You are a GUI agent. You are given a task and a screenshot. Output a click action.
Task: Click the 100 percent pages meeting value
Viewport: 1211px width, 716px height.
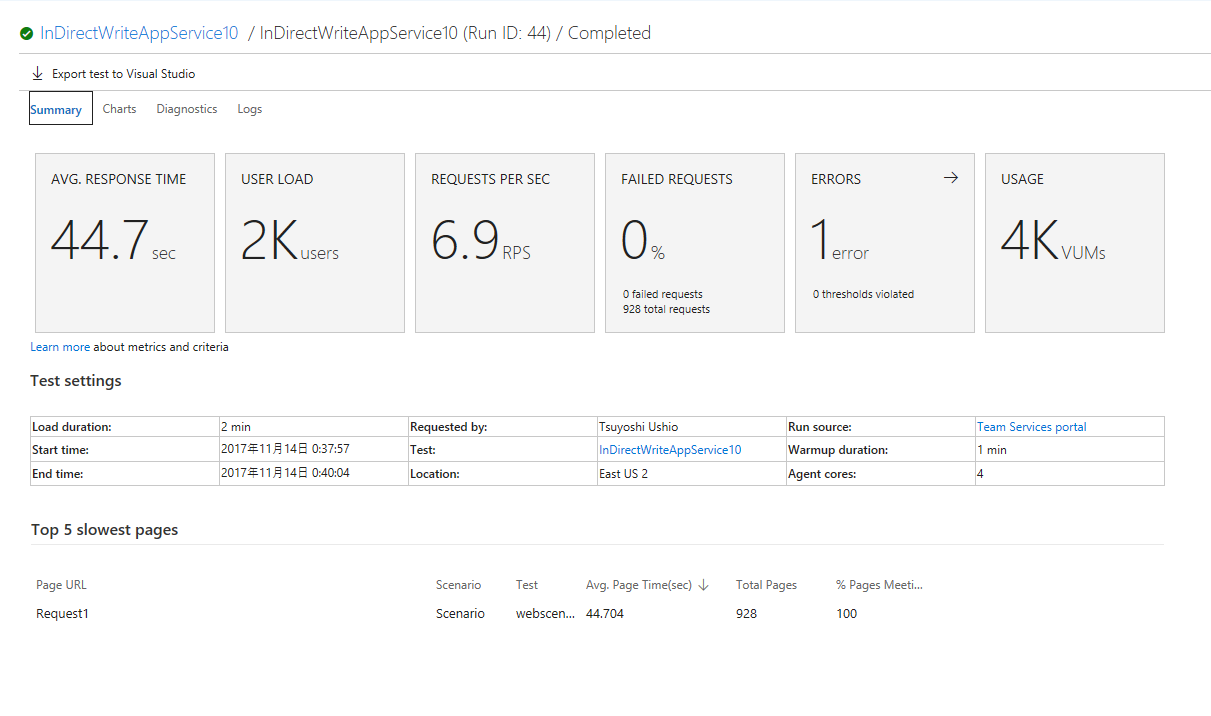847,614
